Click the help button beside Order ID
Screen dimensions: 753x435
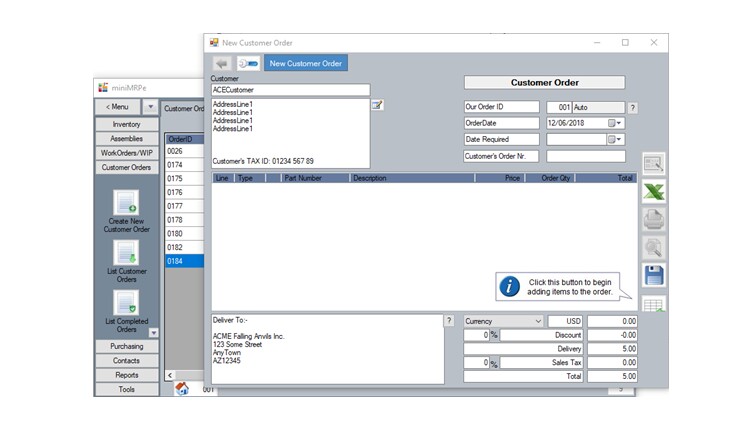632,107
